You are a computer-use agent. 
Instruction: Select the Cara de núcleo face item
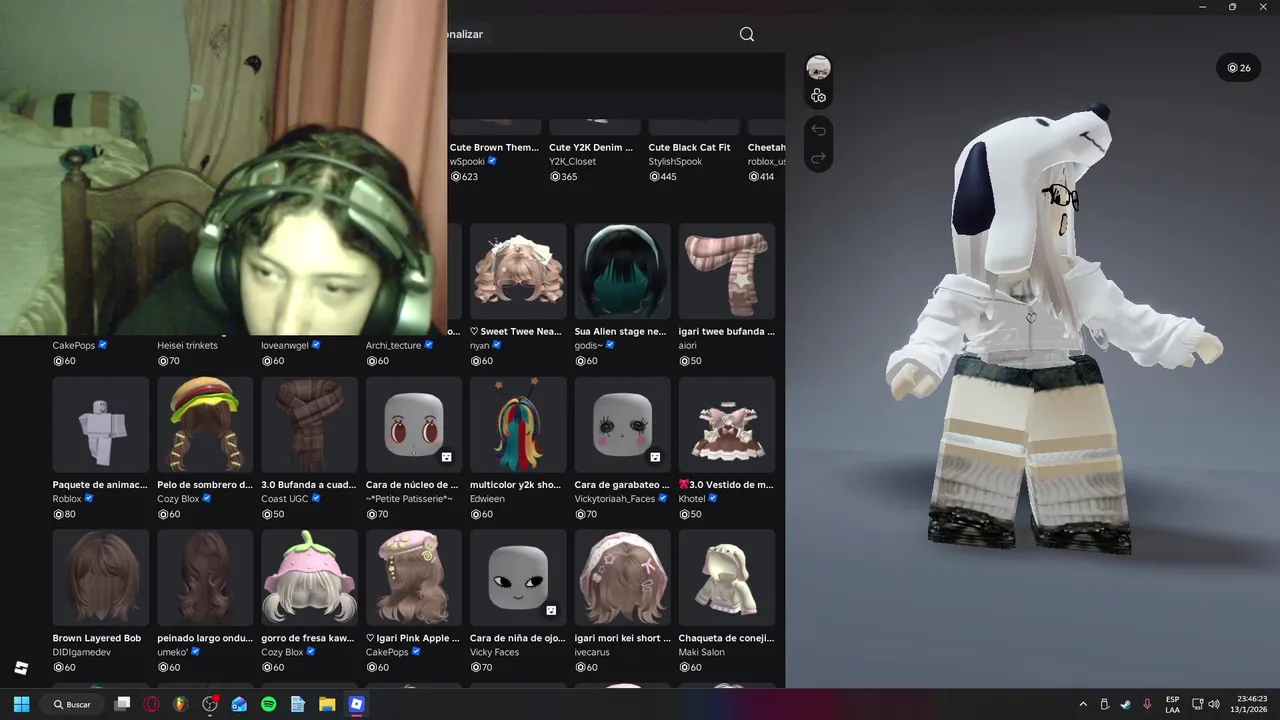point(414,424)
